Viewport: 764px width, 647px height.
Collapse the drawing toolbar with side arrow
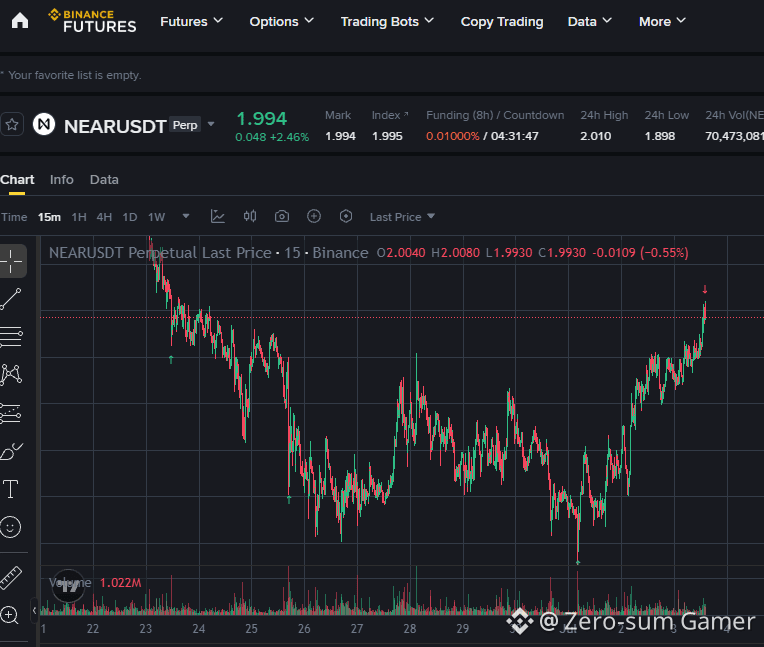coord(34,610)
